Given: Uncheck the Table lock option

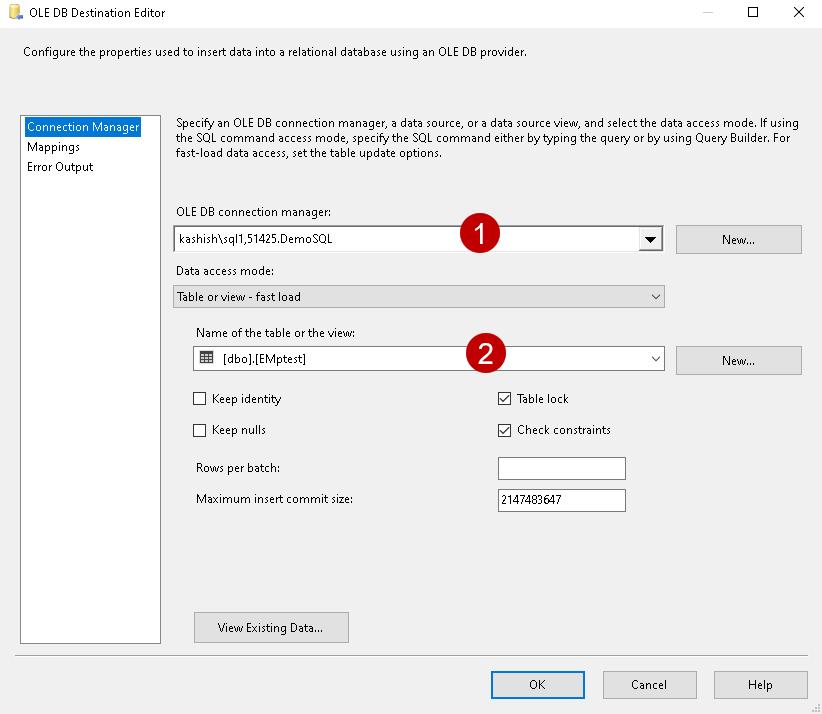Looking at the screenshot, I should [x=505, y=399].
